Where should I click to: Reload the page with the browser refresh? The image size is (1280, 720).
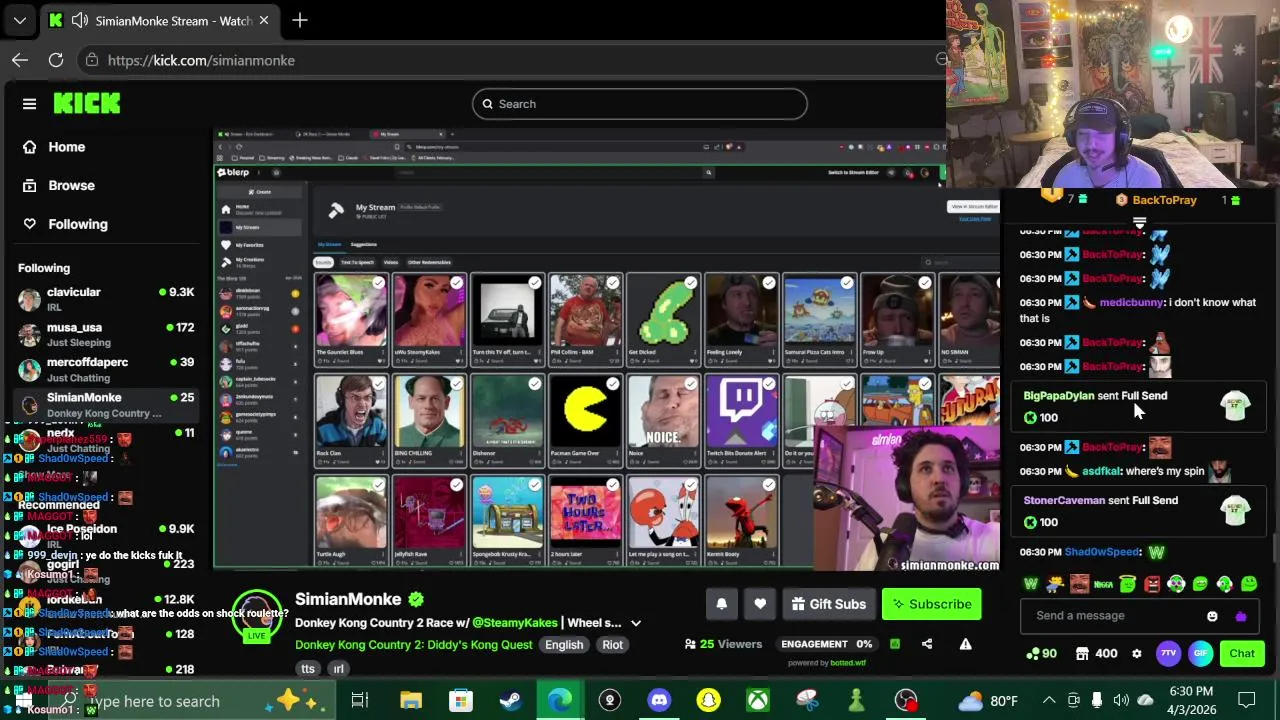point(56,60)
